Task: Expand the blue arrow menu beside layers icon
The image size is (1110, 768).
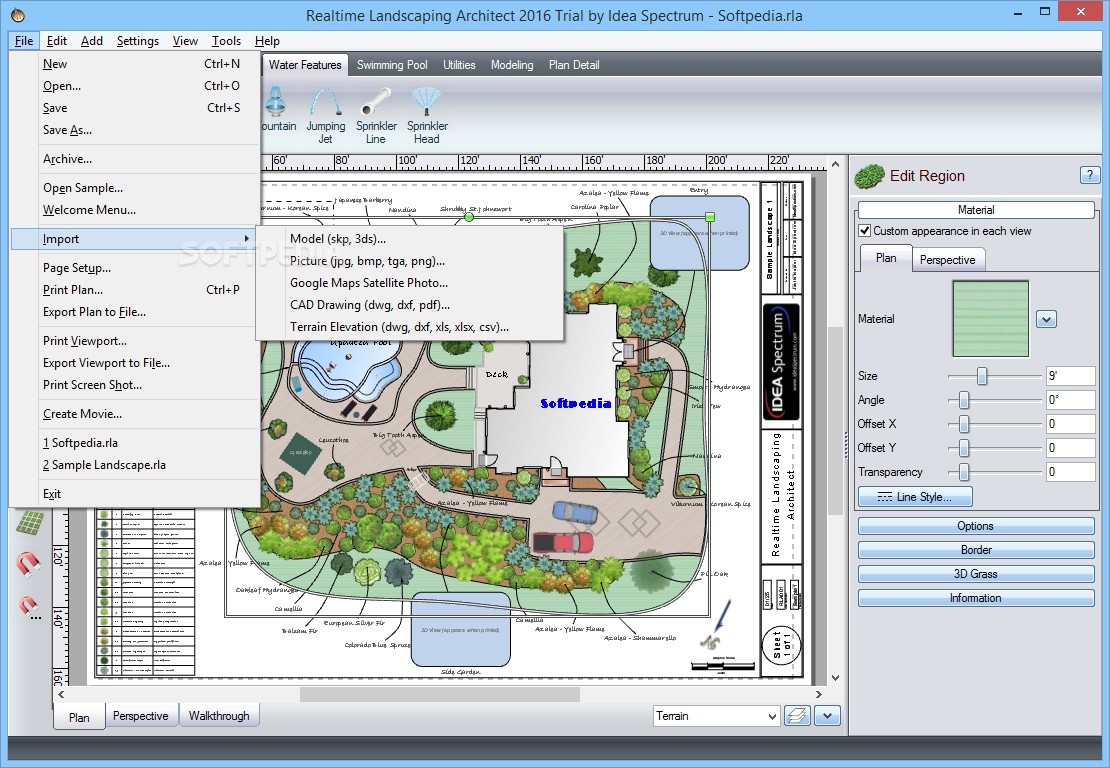Action: click(828, 716)
